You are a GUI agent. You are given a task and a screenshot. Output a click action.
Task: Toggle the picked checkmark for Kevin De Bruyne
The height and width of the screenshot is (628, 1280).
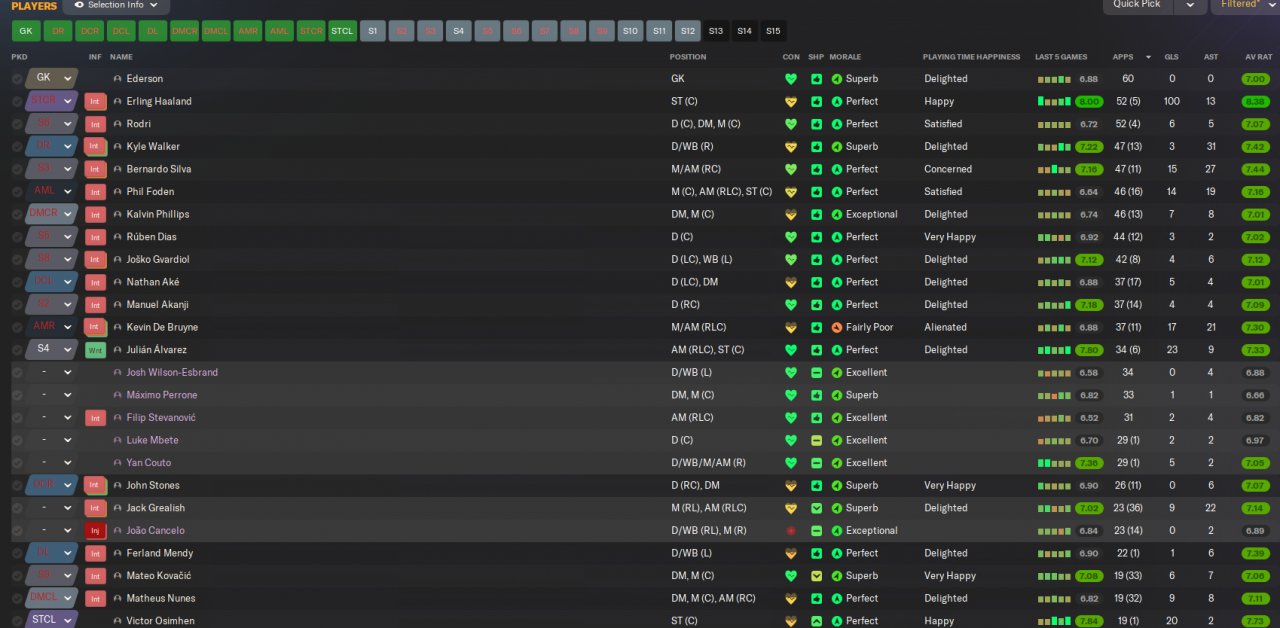tap(17, 327)
